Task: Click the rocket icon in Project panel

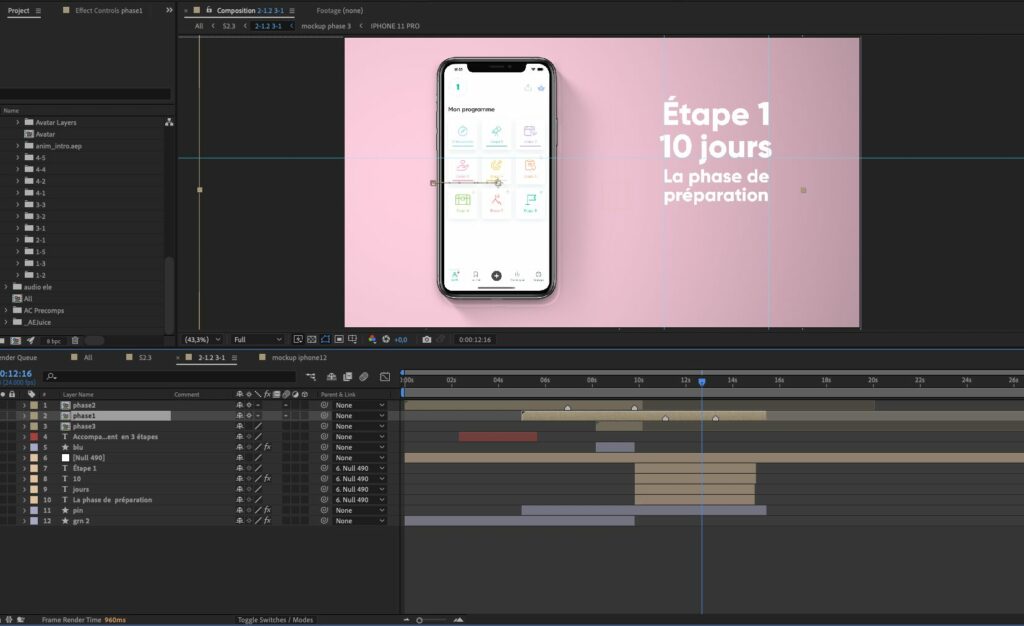Action: (x=30, y=341)
